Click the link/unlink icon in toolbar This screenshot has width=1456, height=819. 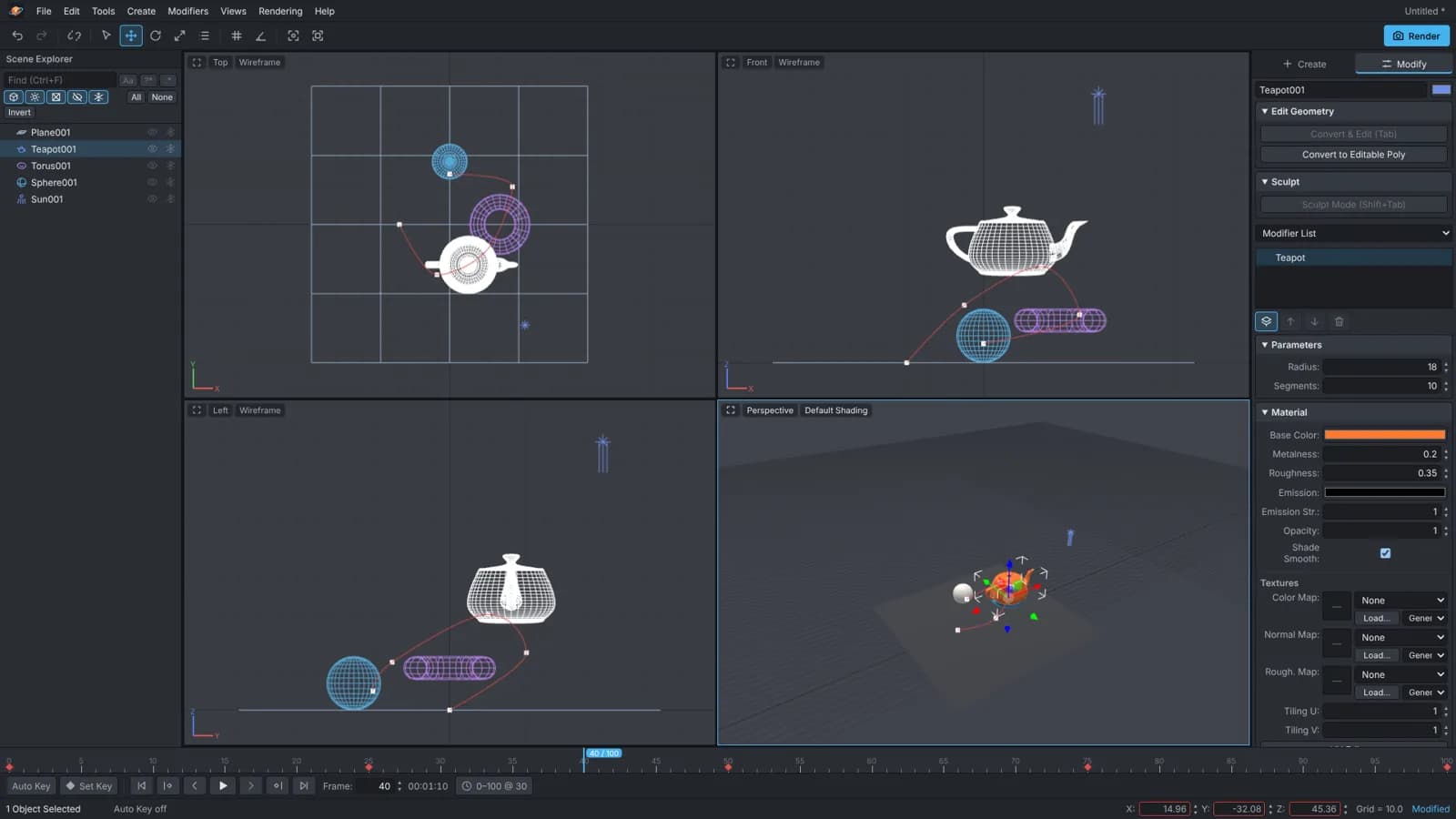click(75, 35)
